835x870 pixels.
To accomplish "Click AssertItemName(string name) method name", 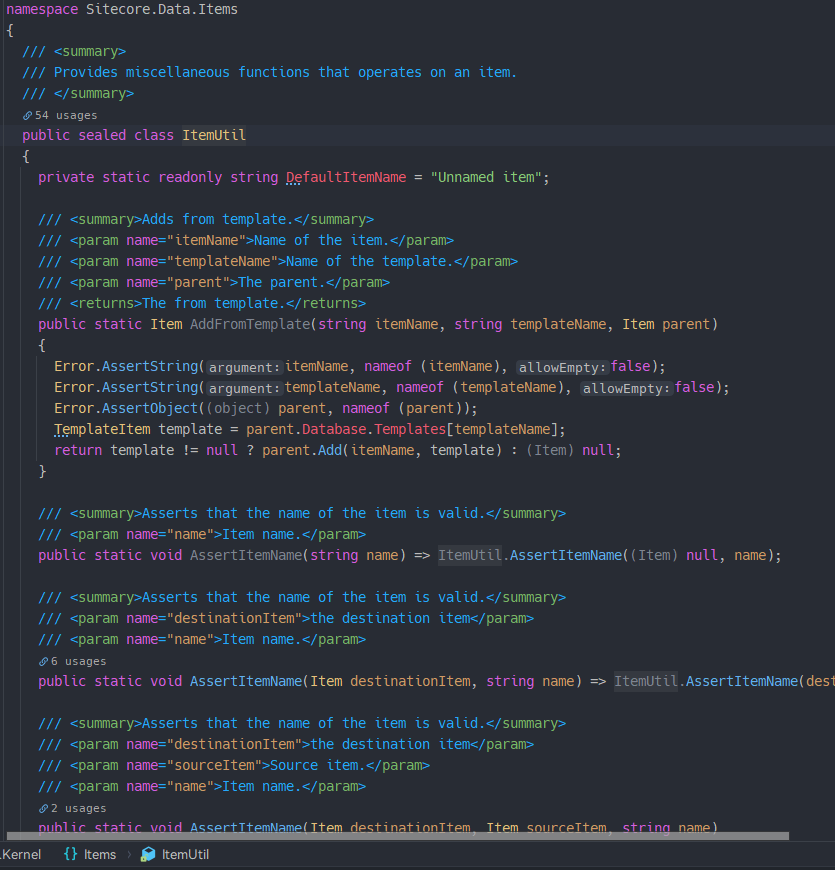I will coord(246,555).
